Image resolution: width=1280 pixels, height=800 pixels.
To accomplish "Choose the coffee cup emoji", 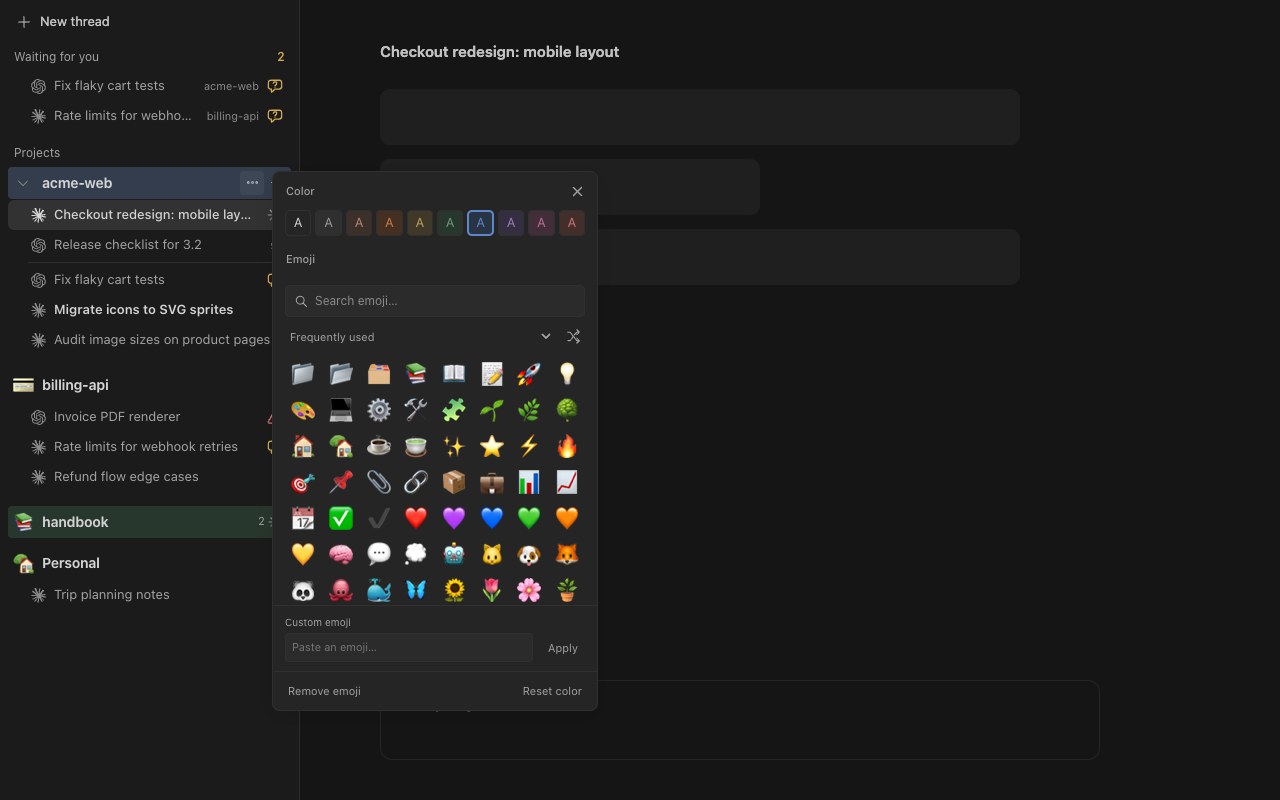I will point(378,446).
